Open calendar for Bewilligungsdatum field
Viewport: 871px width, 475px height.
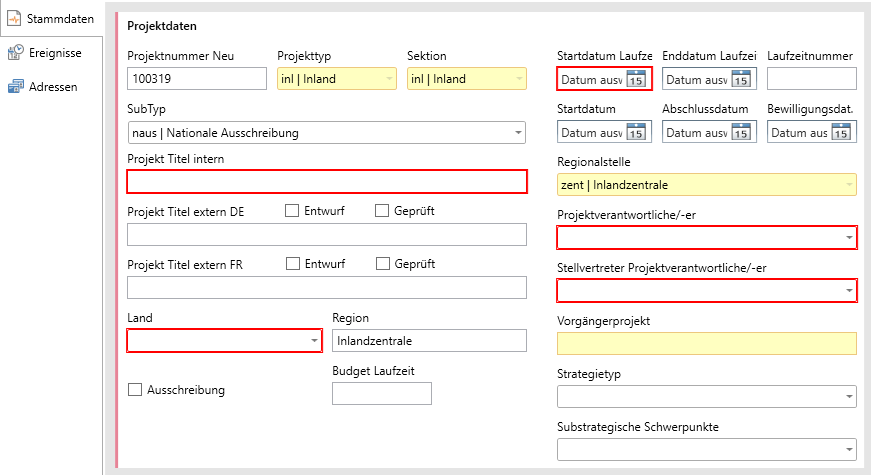coord(841,132)
